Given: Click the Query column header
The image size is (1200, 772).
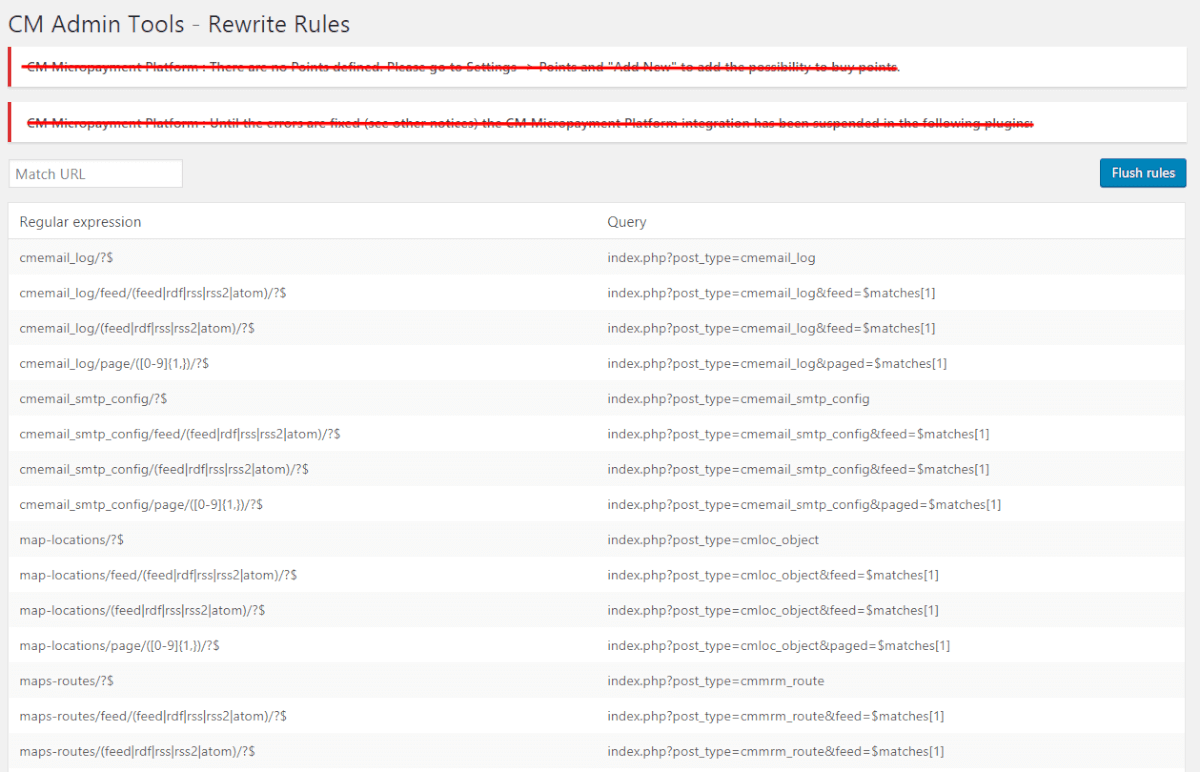Looking at the screenshot, I should [627, 222].
